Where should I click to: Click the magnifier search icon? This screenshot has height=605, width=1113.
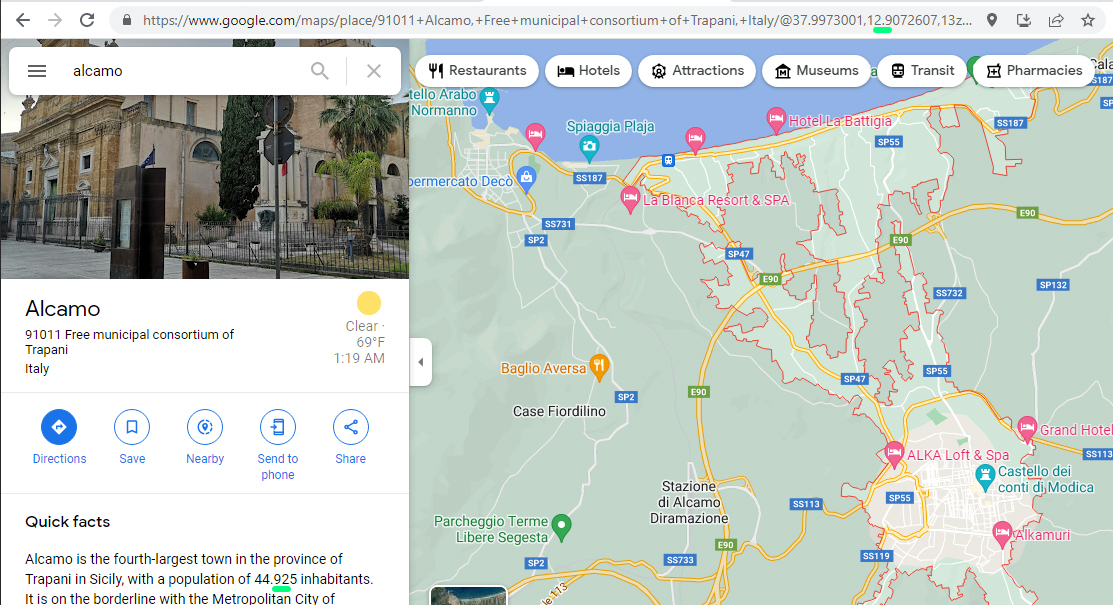click(320, 71)
